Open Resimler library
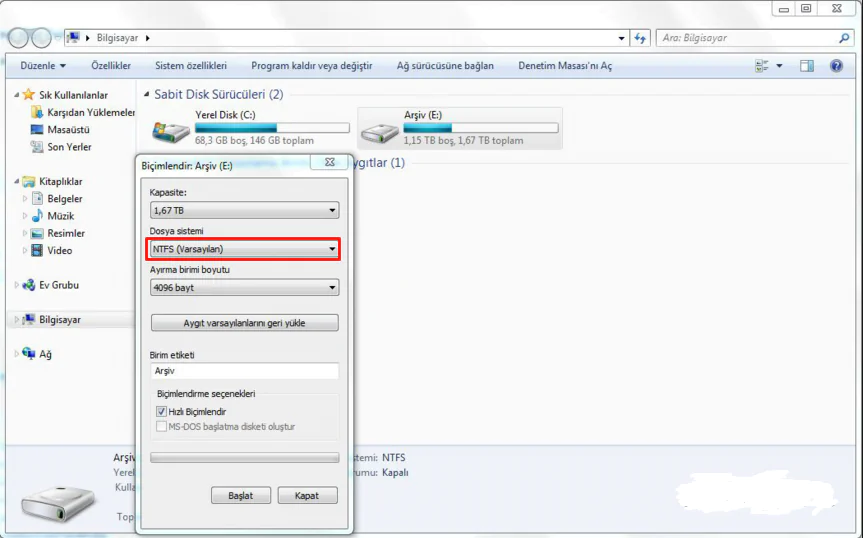 [58, 233]
